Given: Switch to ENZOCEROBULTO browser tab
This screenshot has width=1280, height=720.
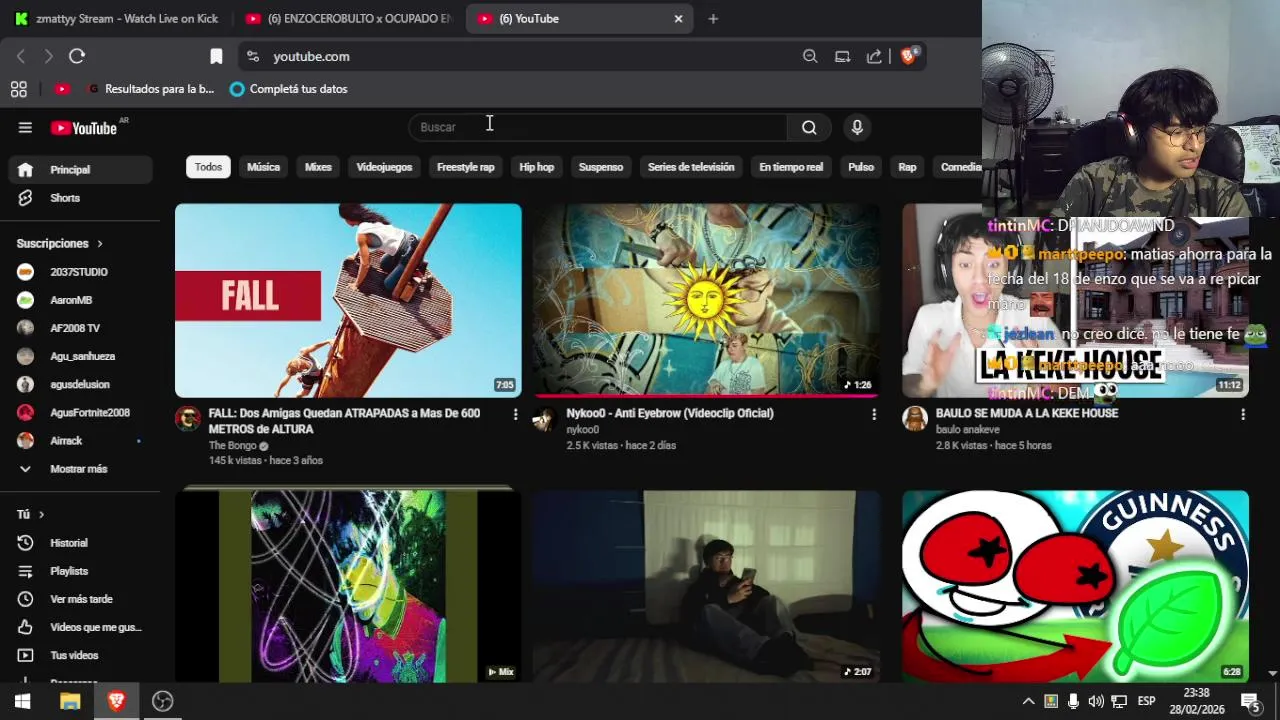Looking at the screenshot, I should coord(348,18).
